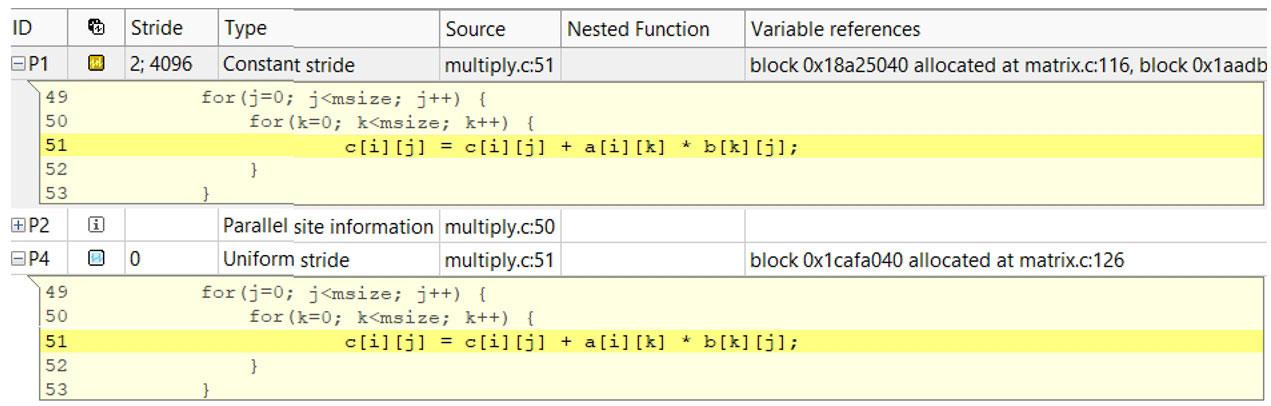The width and height of the screenshot is (1271, 406).
Task: Click the yellow constant stride icon in P1
Action: click(97, 64)
